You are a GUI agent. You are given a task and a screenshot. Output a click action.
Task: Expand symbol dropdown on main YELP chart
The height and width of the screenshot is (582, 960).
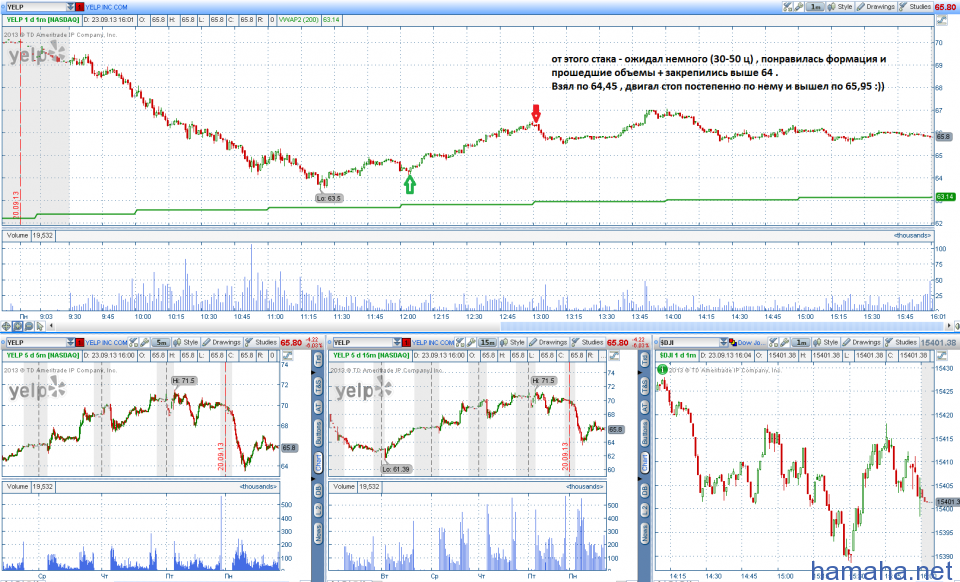70,7
